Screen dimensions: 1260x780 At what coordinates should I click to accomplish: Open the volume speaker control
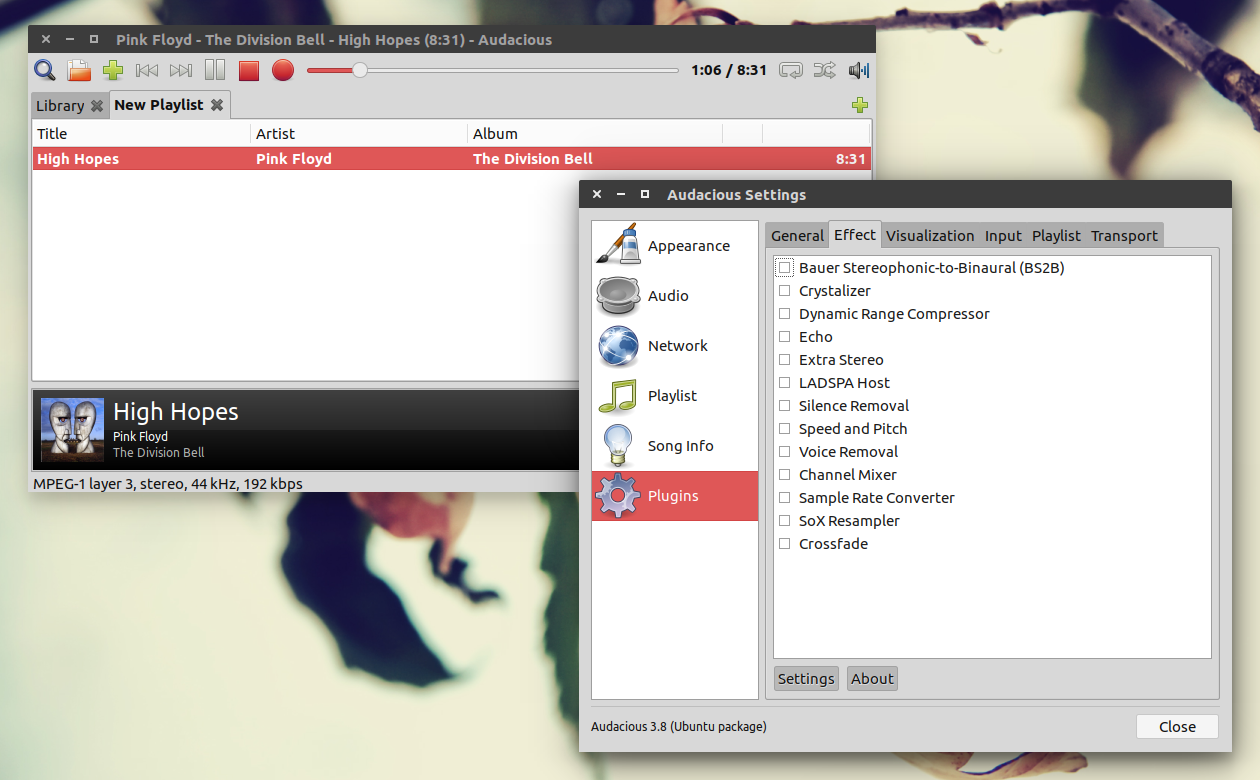(x=859, y=70)
